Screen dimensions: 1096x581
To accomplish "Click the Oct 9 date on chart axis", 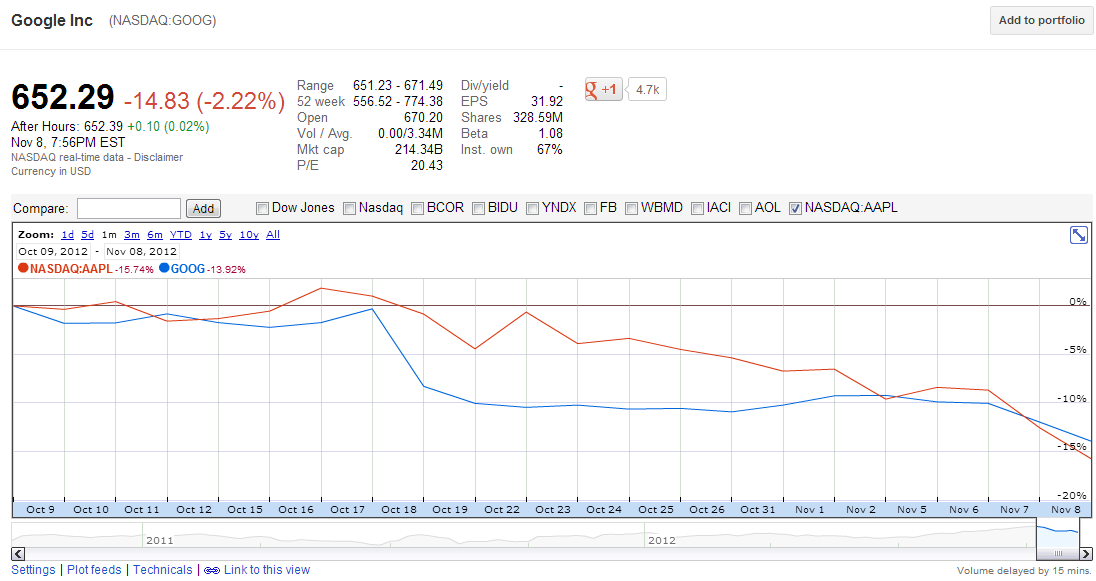I will [x=41, y=510].
